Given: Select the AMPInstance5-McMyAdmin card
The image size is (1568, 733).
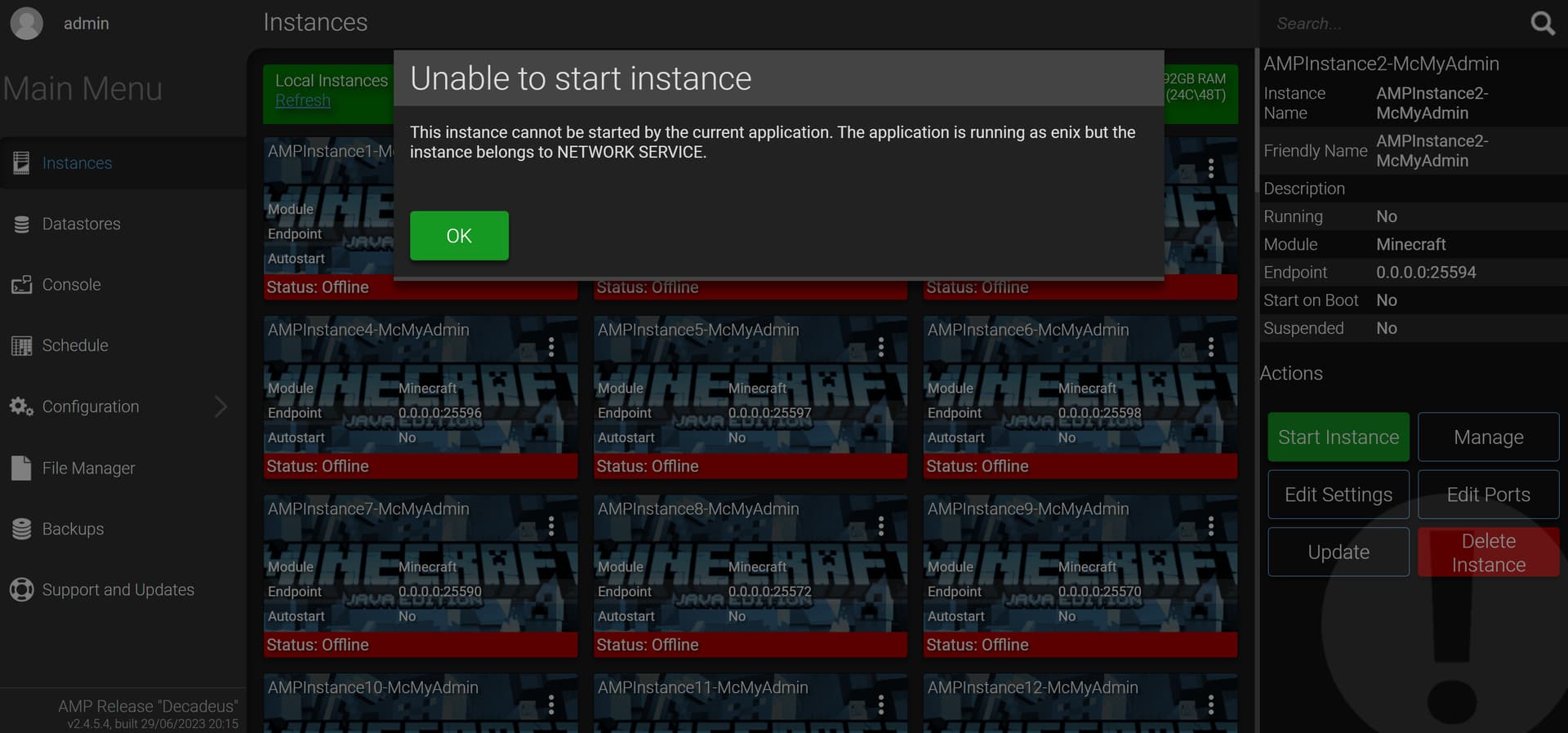Looking at the screenshot, I should tap(751, 398).
